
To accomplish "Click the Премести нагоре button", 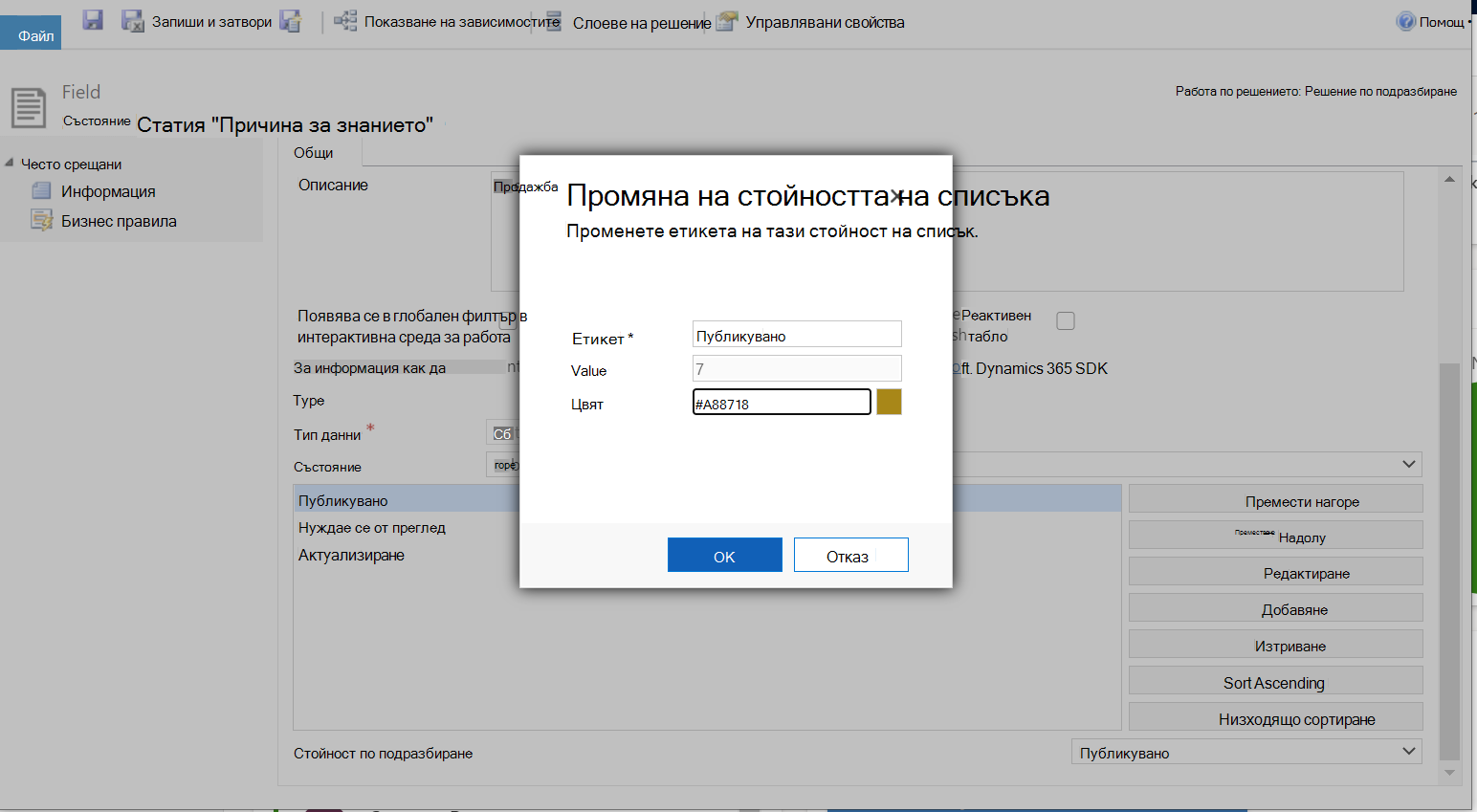I will point(1275,499).
